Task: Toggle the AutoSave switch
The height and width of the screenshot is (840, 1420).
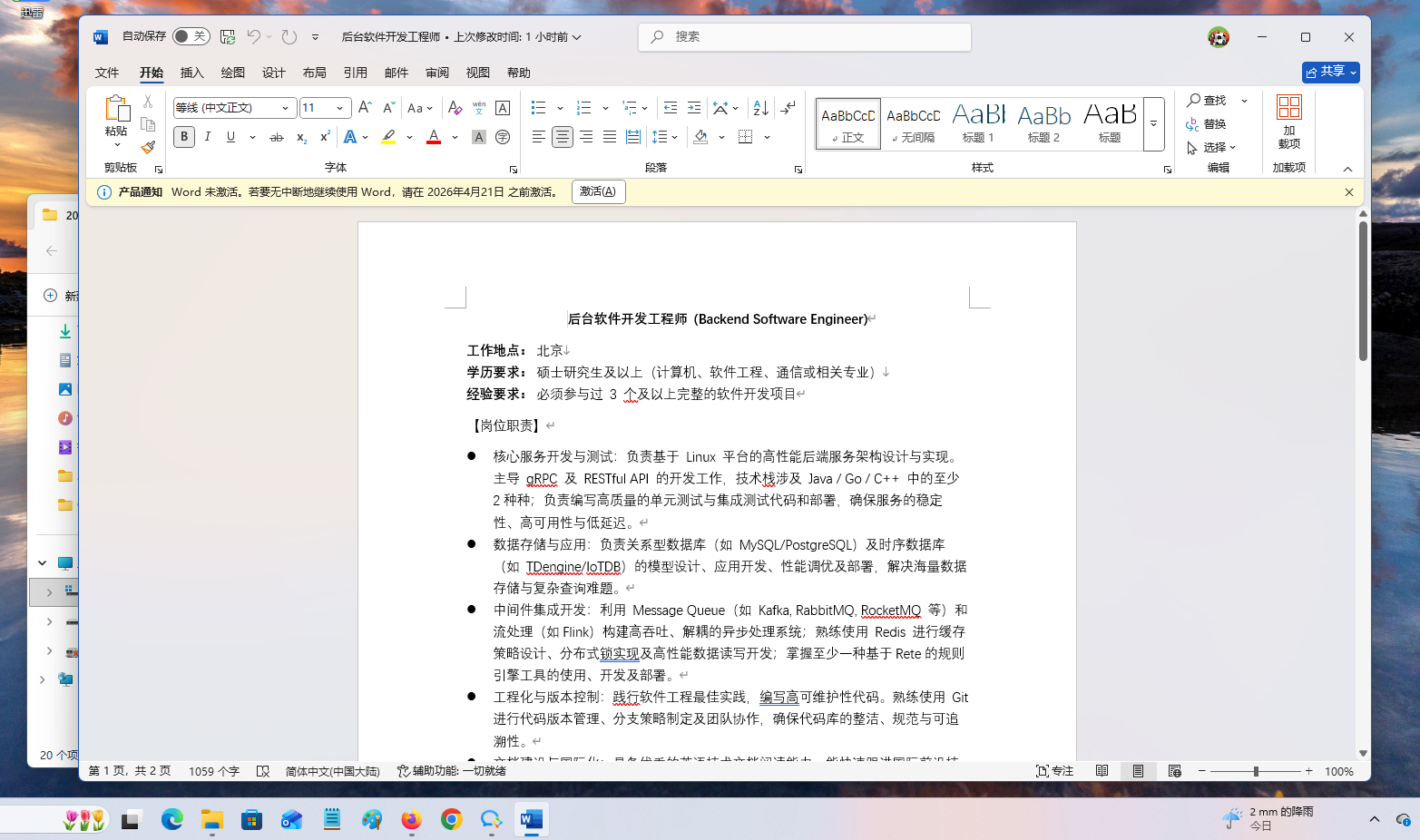Action: pyautogui.click(x=191, y=36)
